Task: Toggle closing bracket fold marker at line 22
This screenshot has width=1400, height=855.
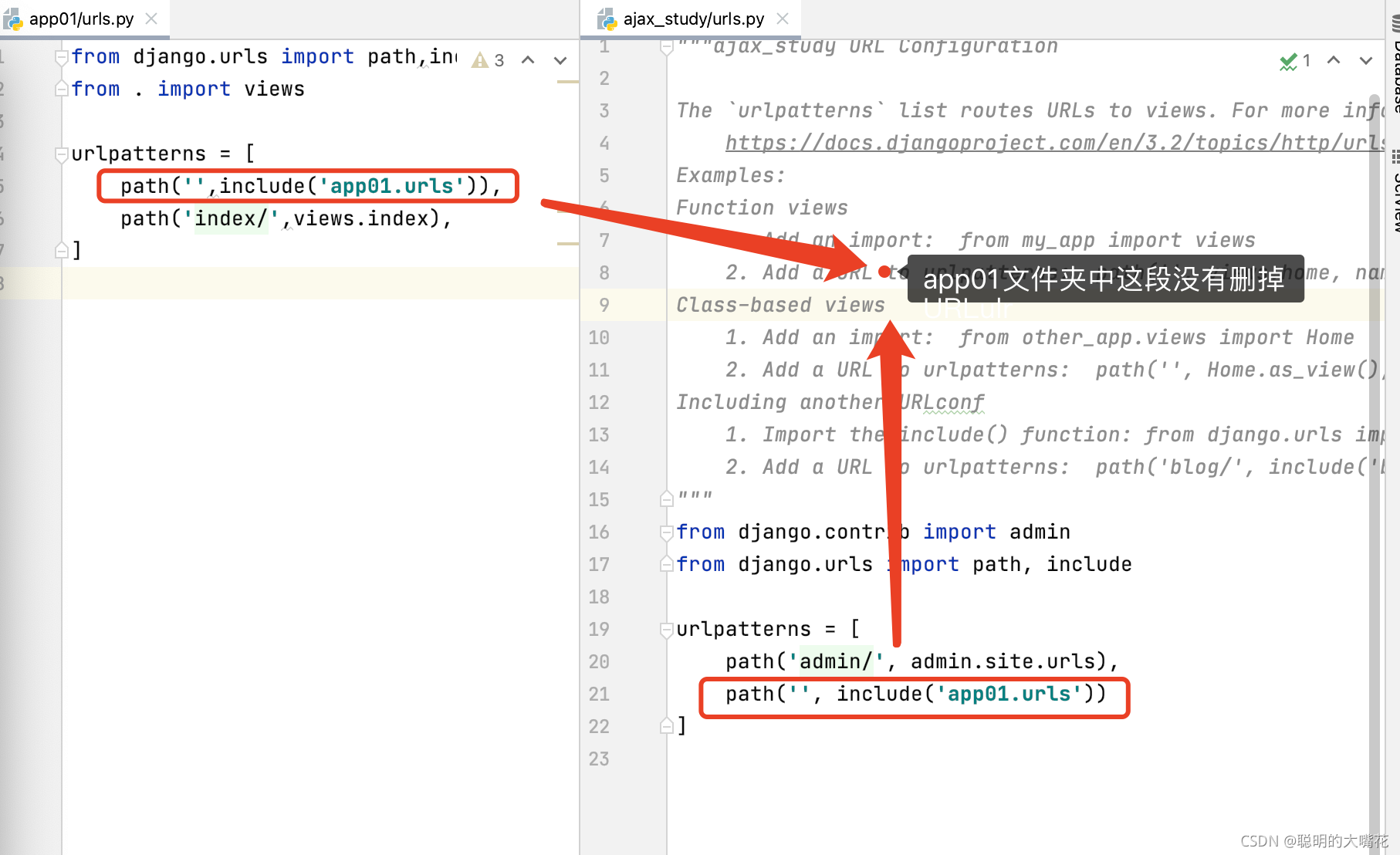Action: 667,726
